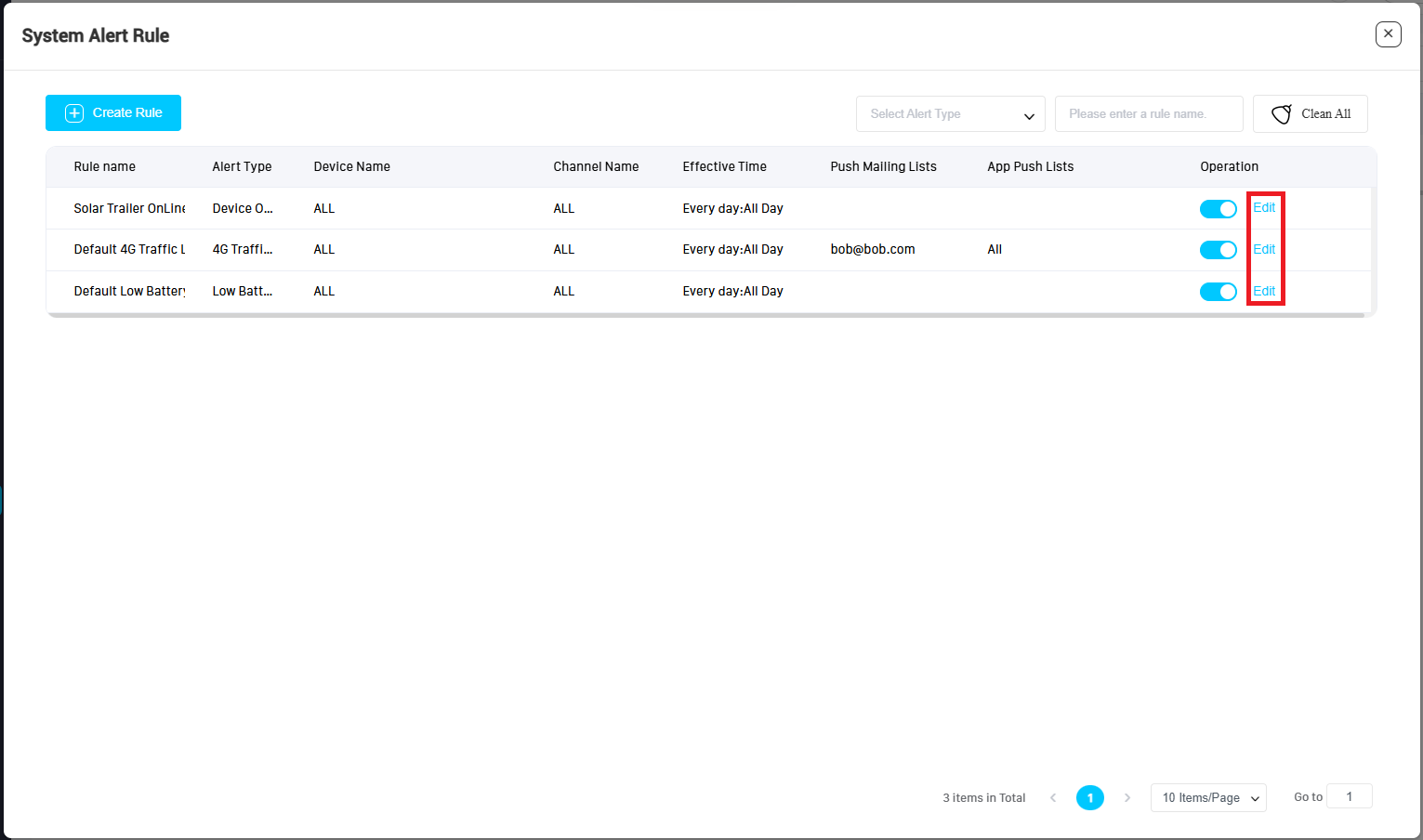Click the Alert Type column header
1423x840 pixels.
(x=242, y=167)
